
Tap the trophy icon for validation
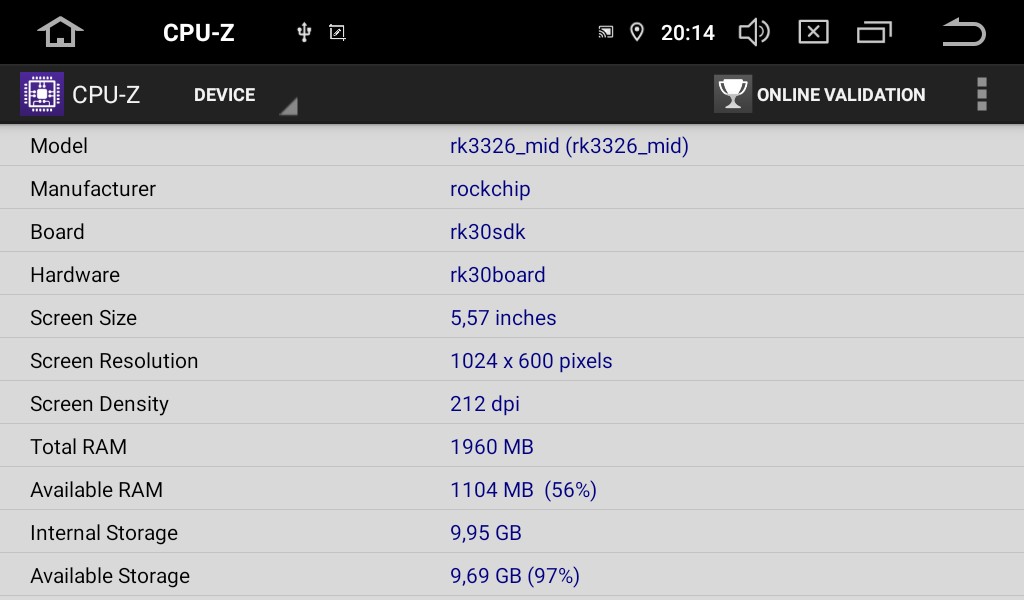(733, 94)
